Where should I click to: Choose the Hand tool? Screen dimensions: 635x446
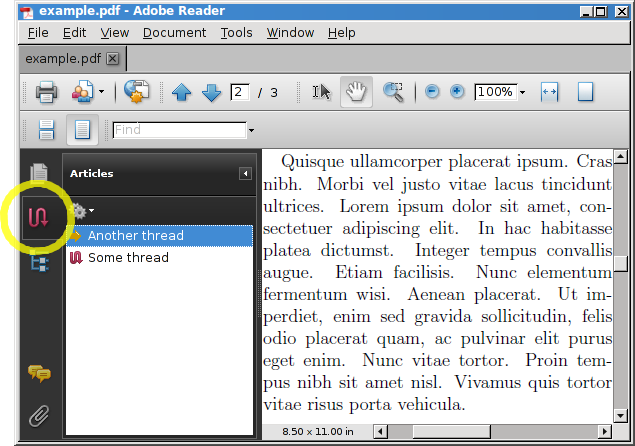pos(355,92)
